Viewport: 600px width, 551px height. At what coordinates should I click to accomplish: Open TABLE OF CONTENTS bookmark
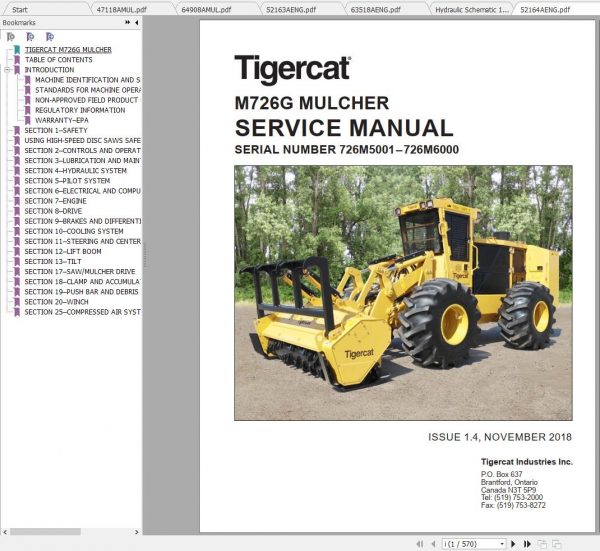click(x=59, y=60)
